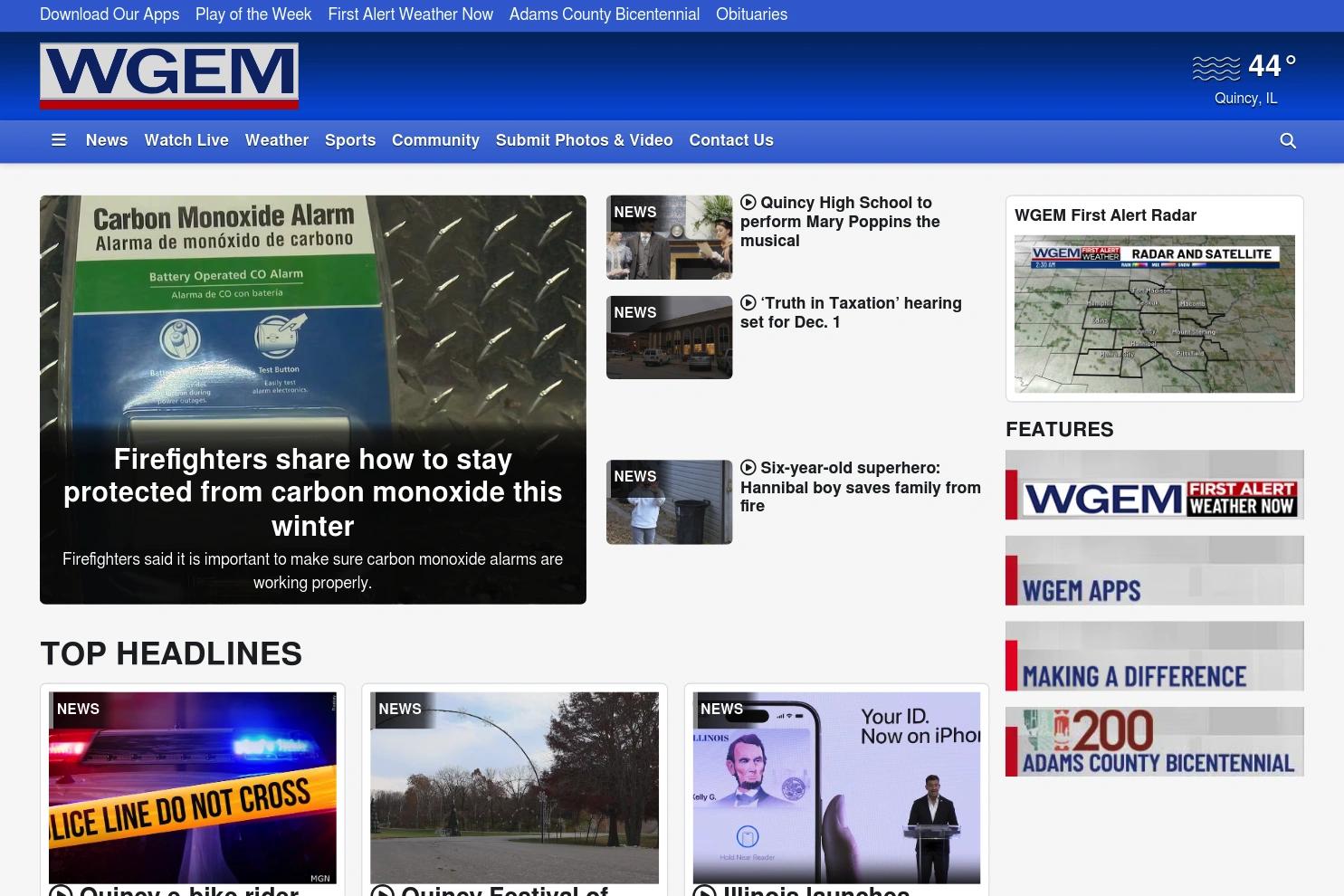Screen dimensions: 1344x896
Task: Read the carbon monoxide alarms summary text
Action: tap(313, 571)
